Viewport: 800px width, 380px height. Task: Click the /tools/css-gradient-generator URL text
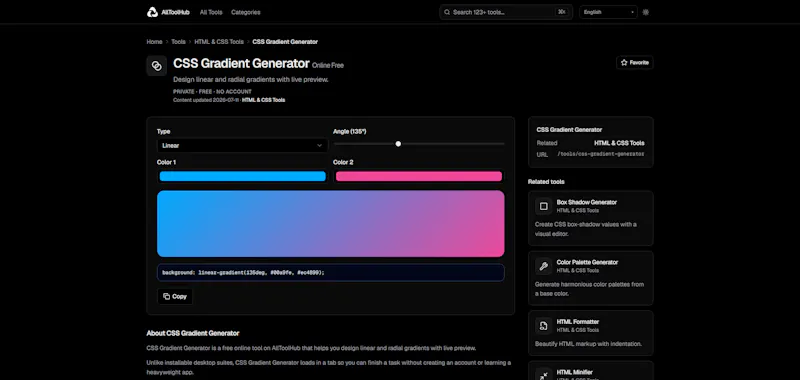(601, 154)
